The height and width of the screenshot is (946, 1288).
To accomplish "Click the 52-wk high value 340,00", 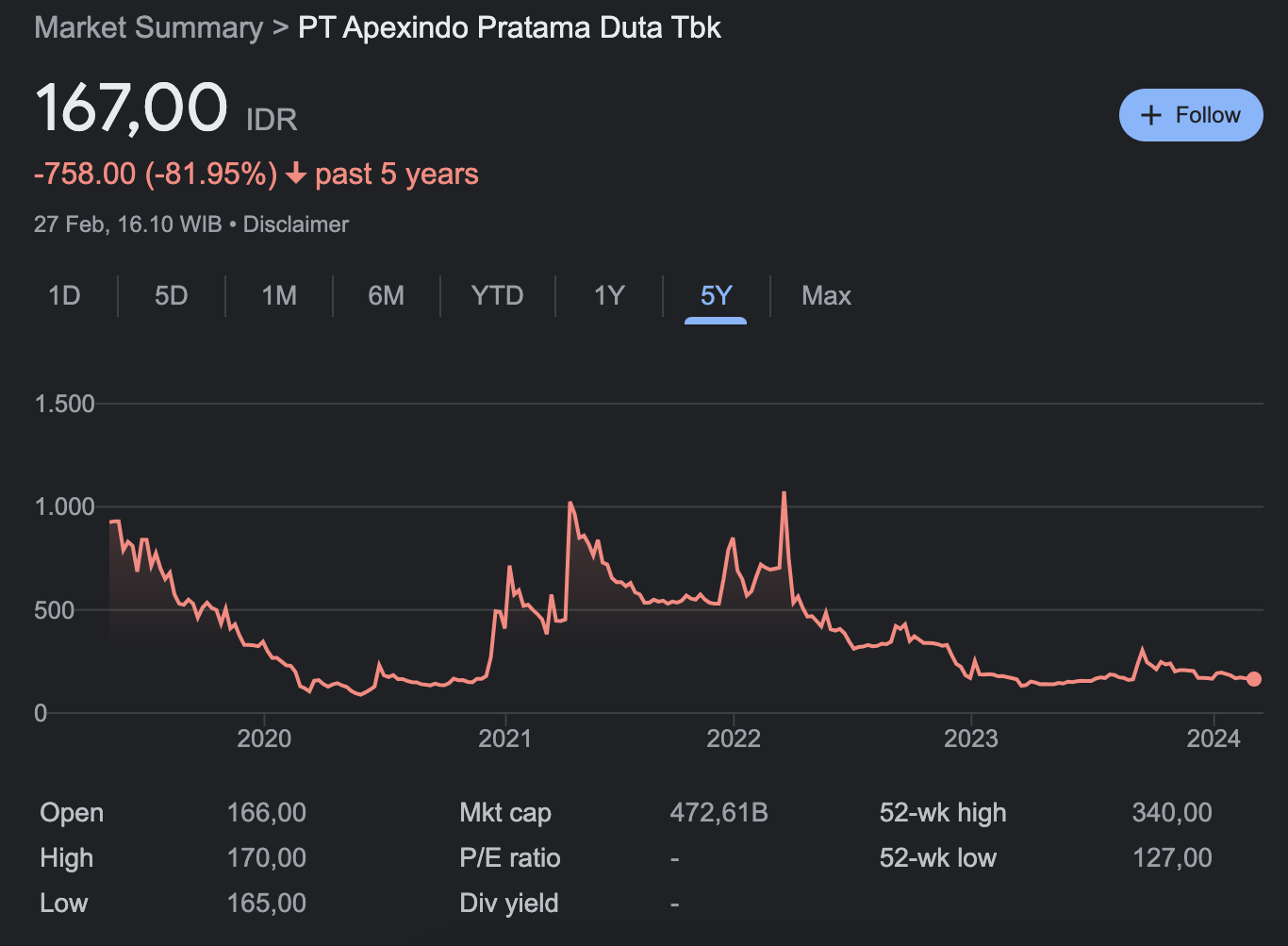I will coord(1172,812).
